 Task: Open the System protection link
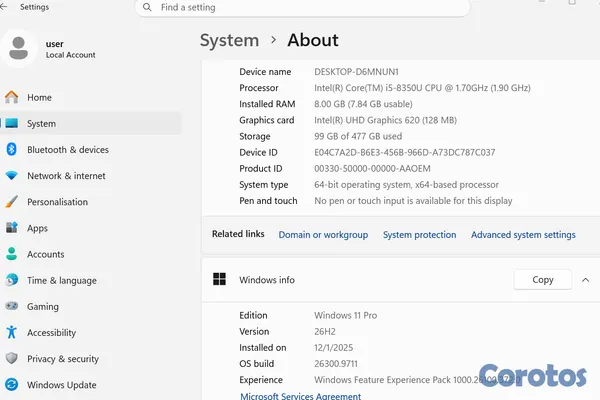coord(419,235)
